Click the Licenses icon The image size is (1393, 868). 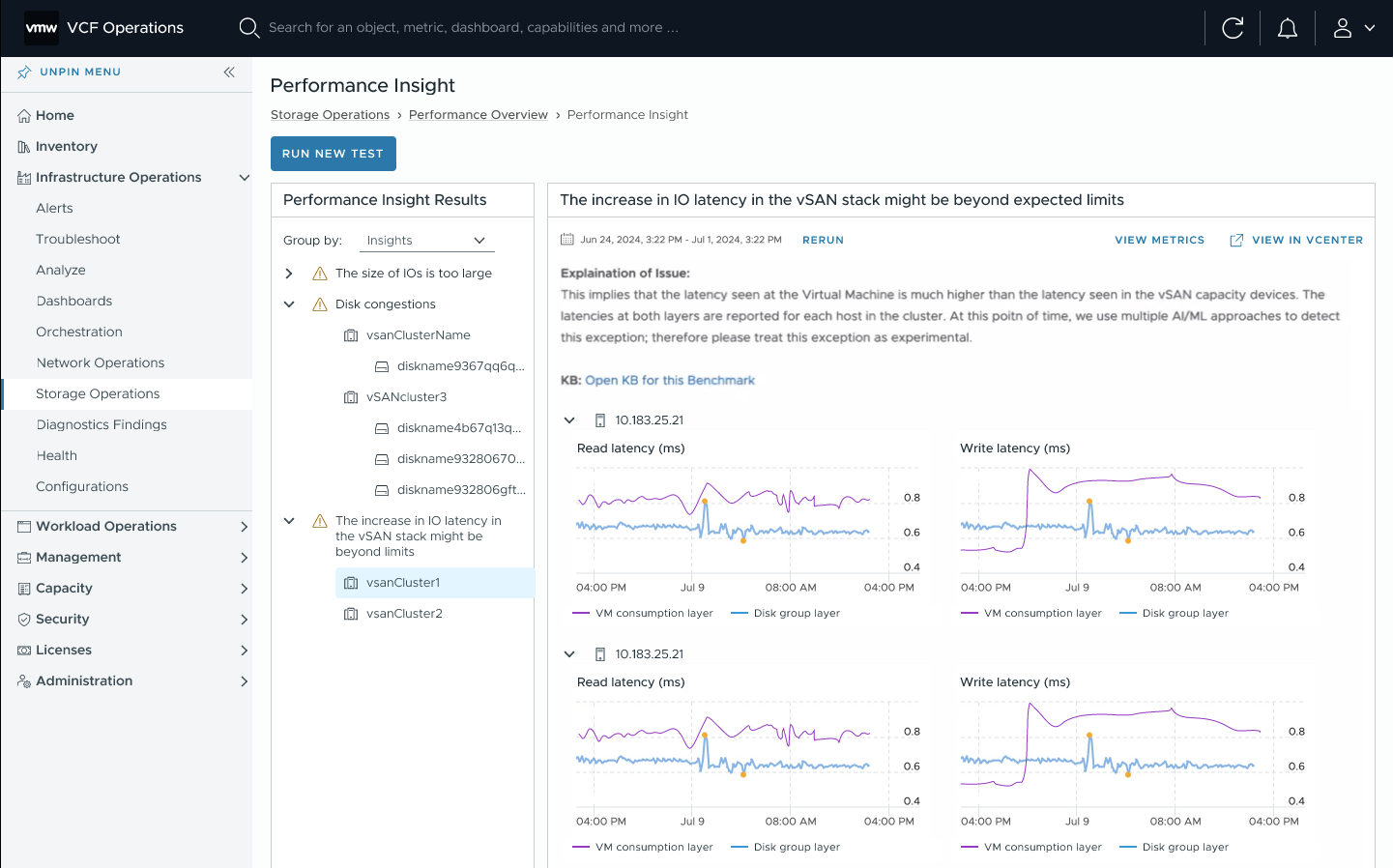(x=24, y=651)
